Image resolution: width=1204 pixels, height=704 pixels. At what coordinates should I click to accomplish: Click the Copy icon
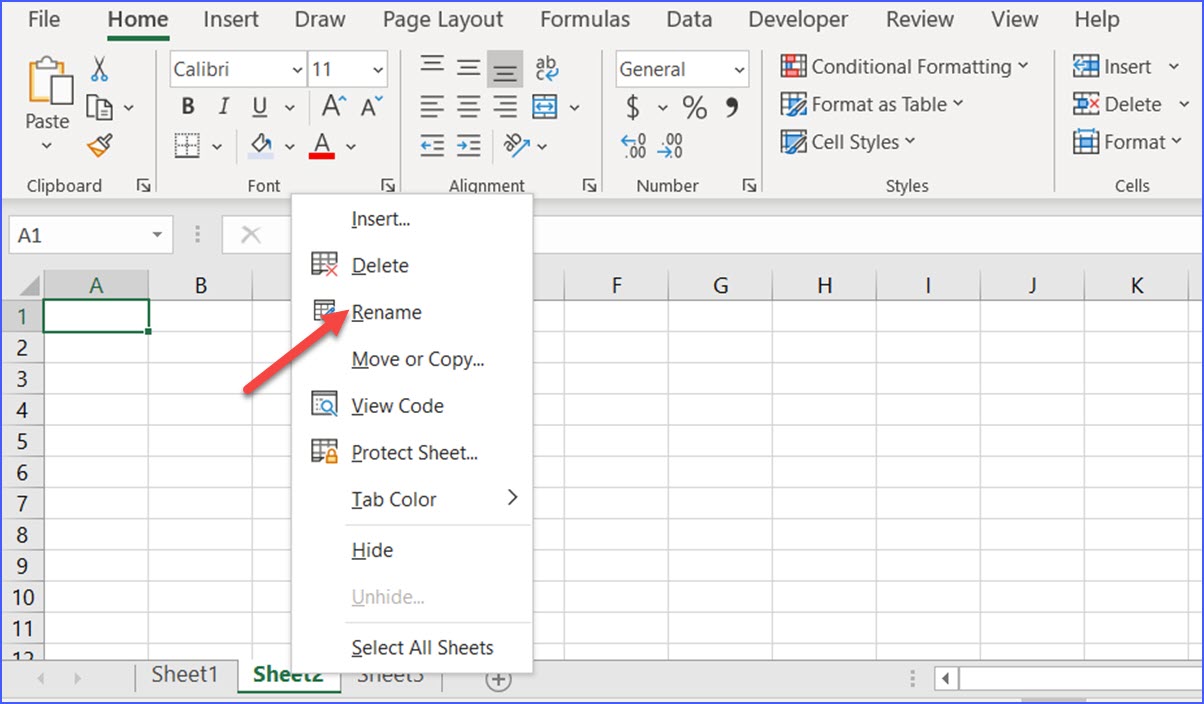pos(99,107)
